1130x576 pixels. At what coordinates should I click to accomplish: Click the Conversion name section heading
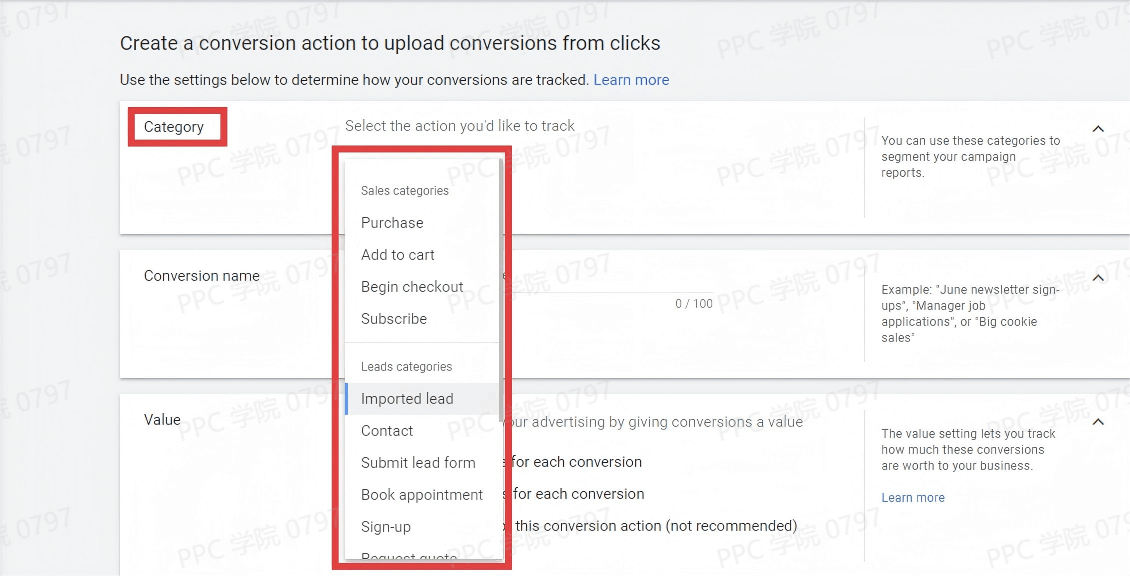click(202, 276)
